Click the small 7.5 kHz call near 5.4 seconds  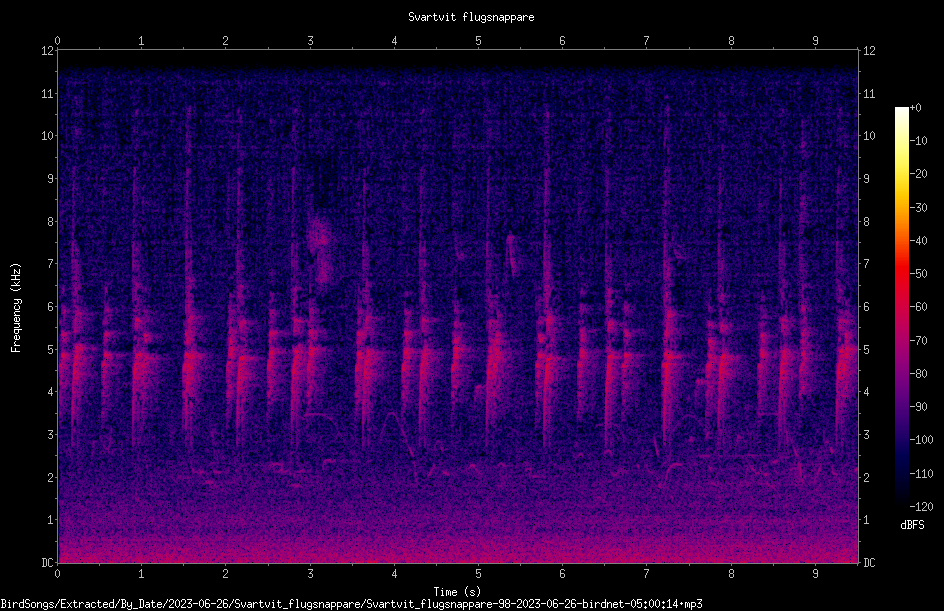point(512,253)
